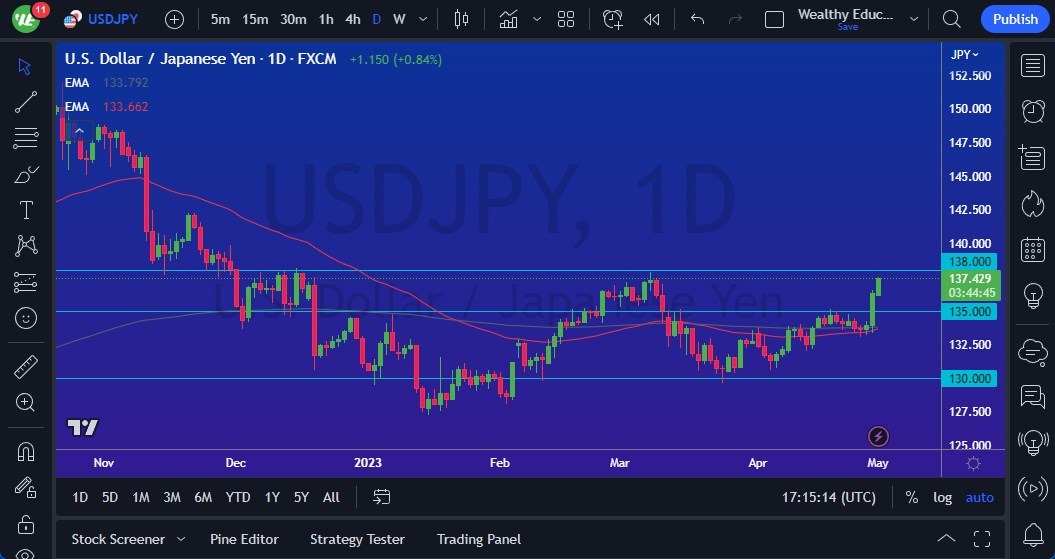Select the Text annotation tool
Viewport: 1055px width, 559px height.
pos(26,211)
